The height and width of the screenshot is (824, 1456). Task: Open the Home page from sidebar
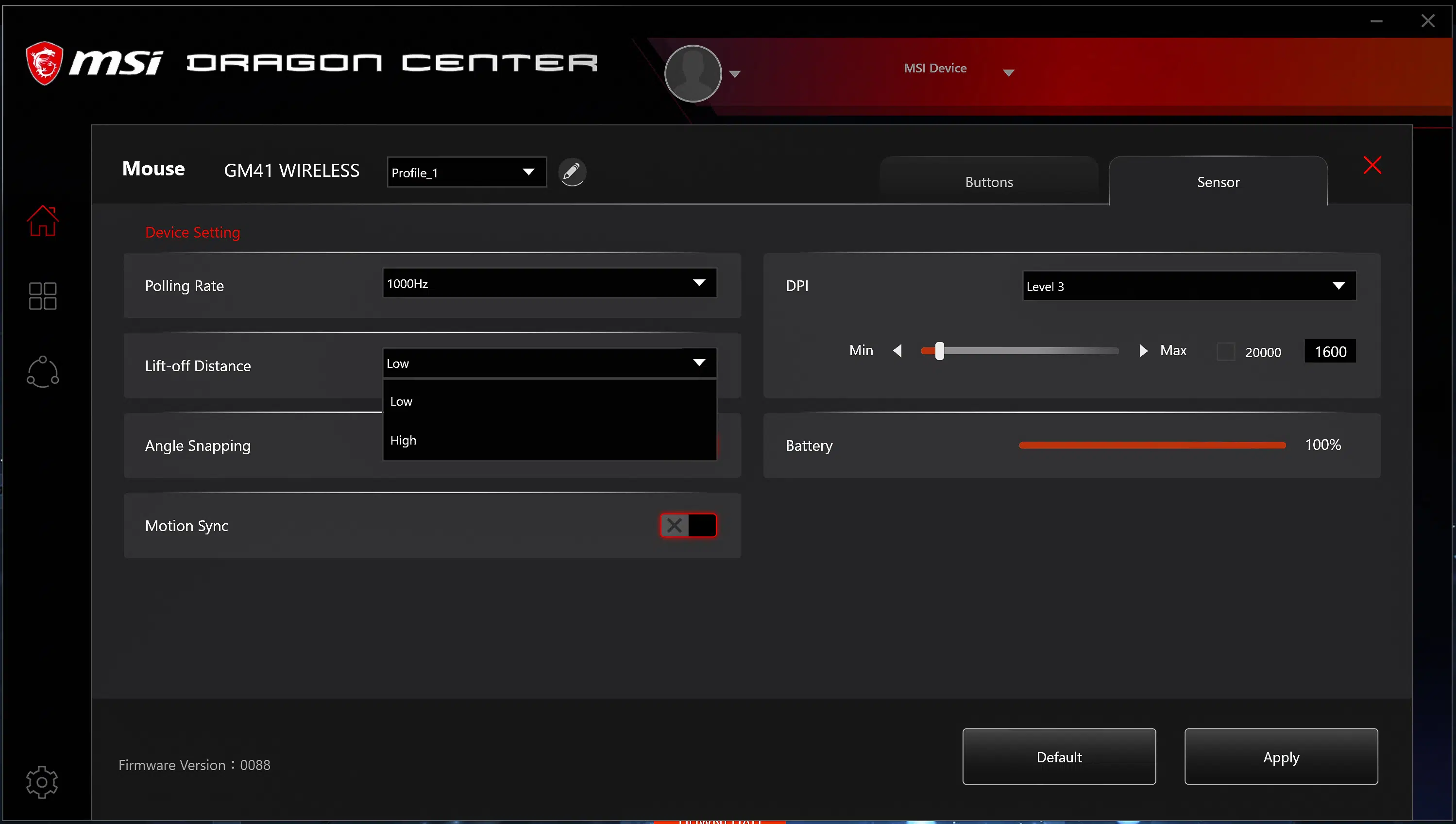42,221
